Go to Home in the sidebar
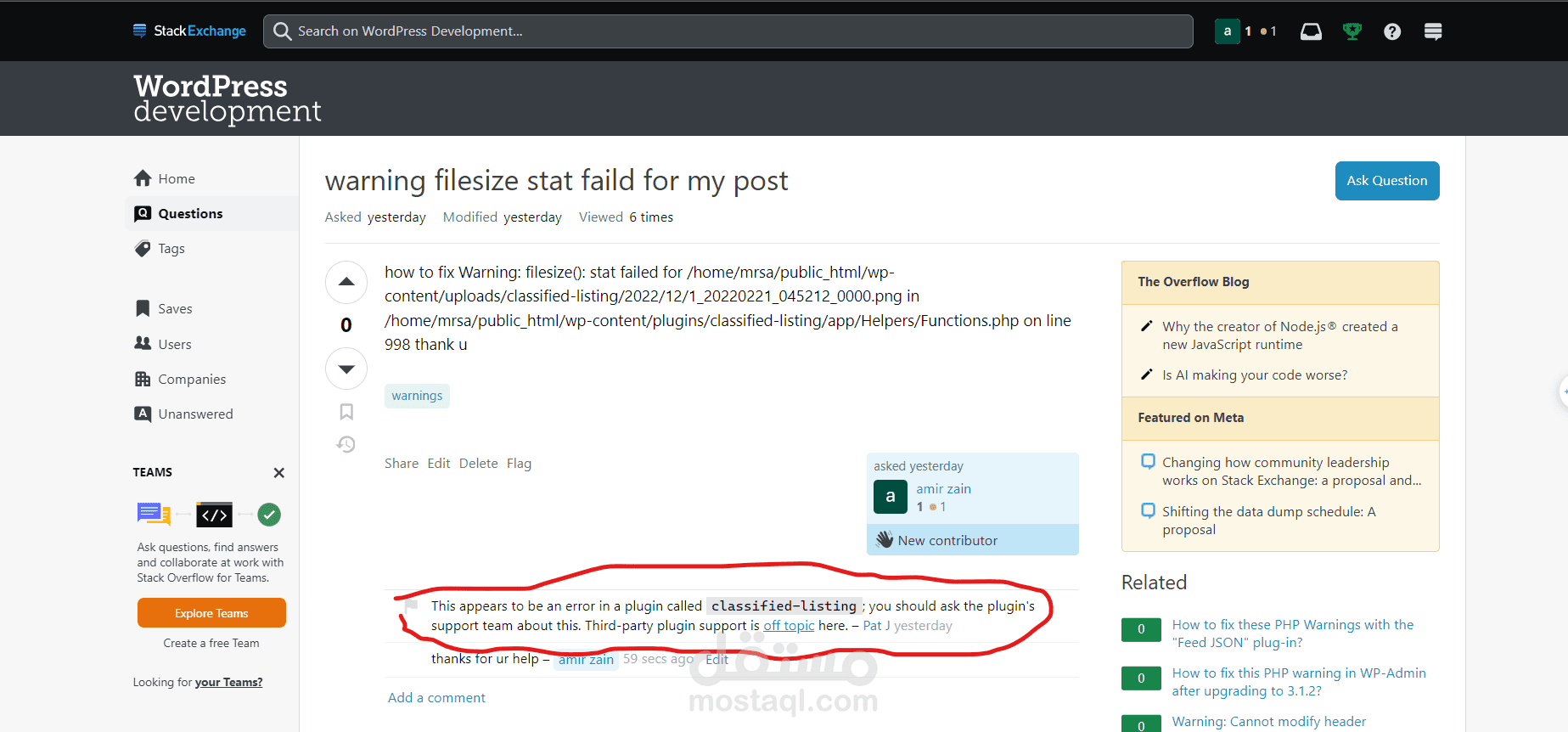Image resolution: width=1568 pixels, height=732 pixels. coord(165,178)
